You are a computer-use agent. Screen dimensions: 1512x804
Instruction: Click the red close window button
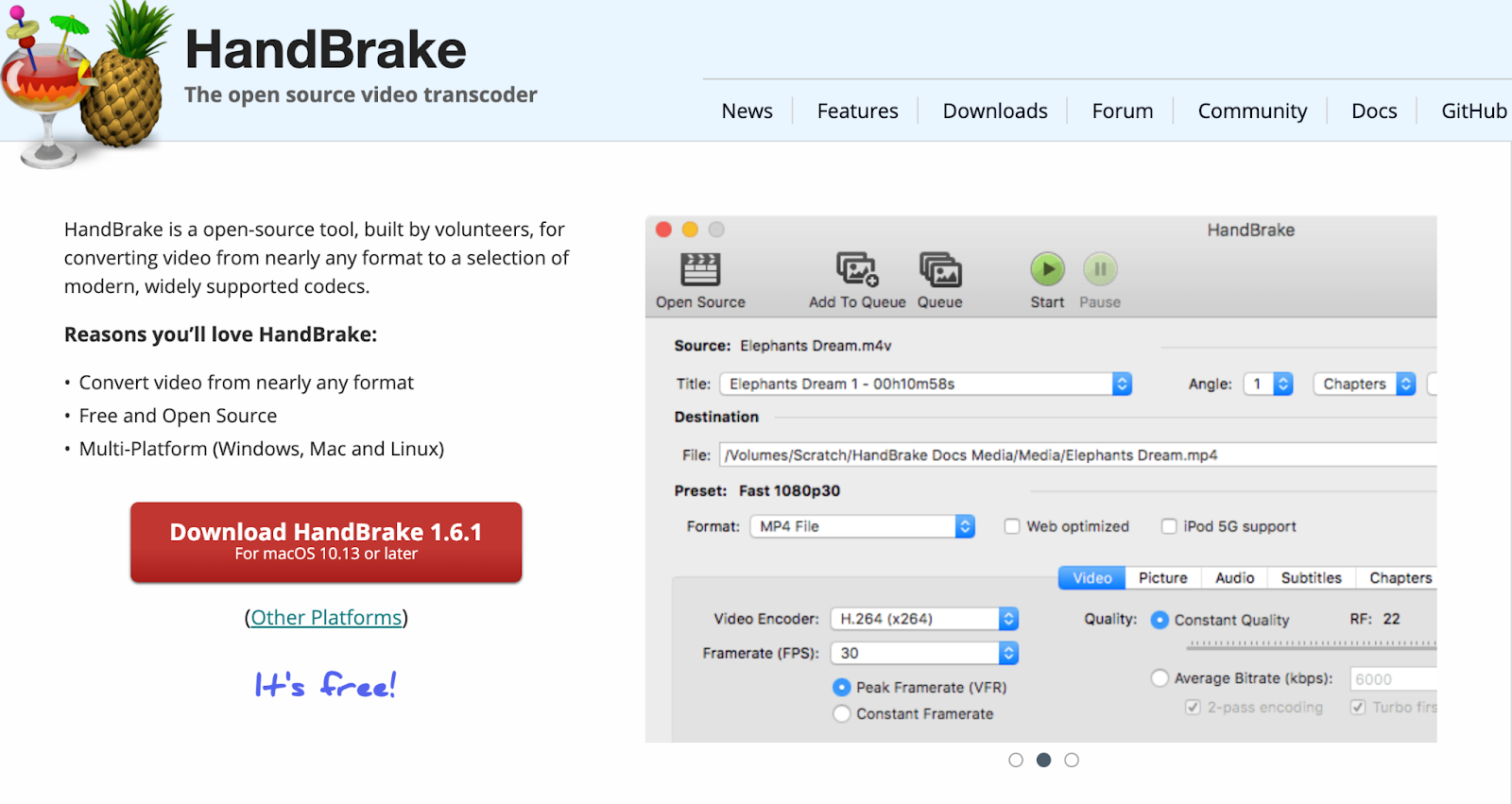[x=663, y=230]
